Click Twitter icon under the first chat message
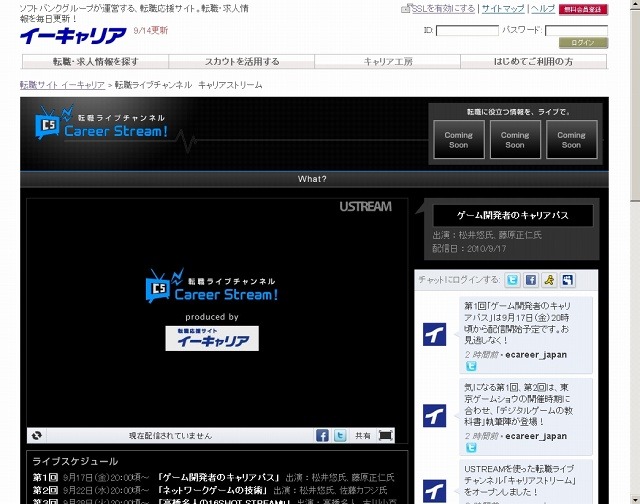The height and width of the screenshot is (504, 640). click(x=471, y=366)
